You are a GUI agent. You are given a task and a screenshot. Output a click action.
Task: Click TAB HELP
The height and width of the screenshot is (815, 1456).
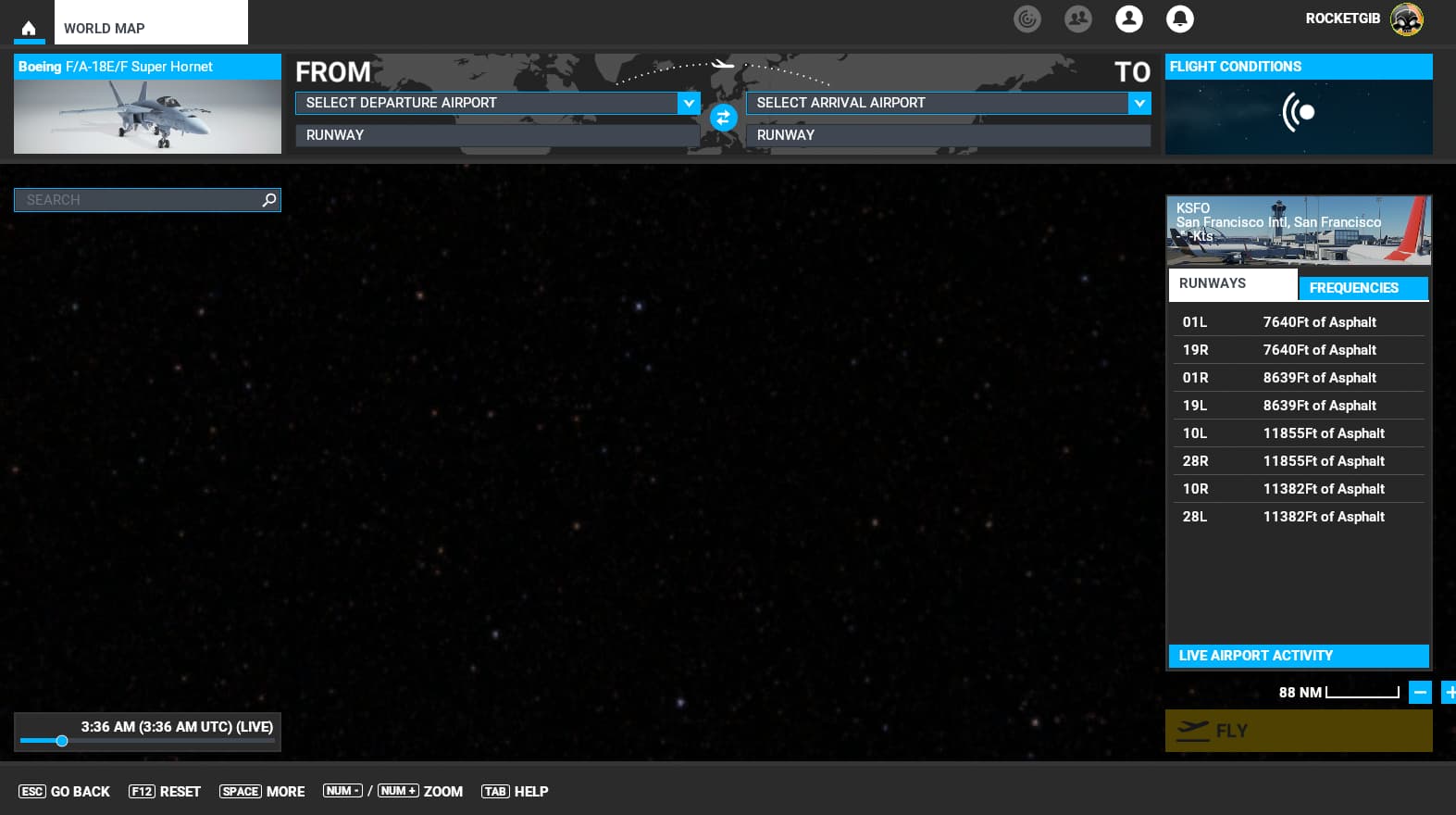click(515, 792)
